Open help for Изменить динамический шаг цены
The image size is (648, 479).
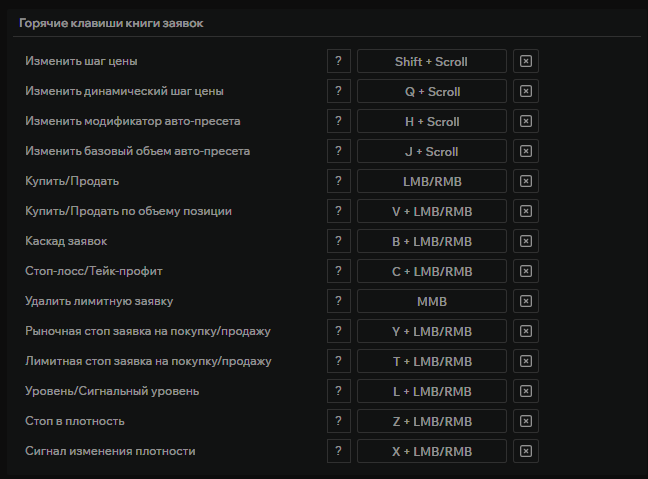[x=338, y=91]
